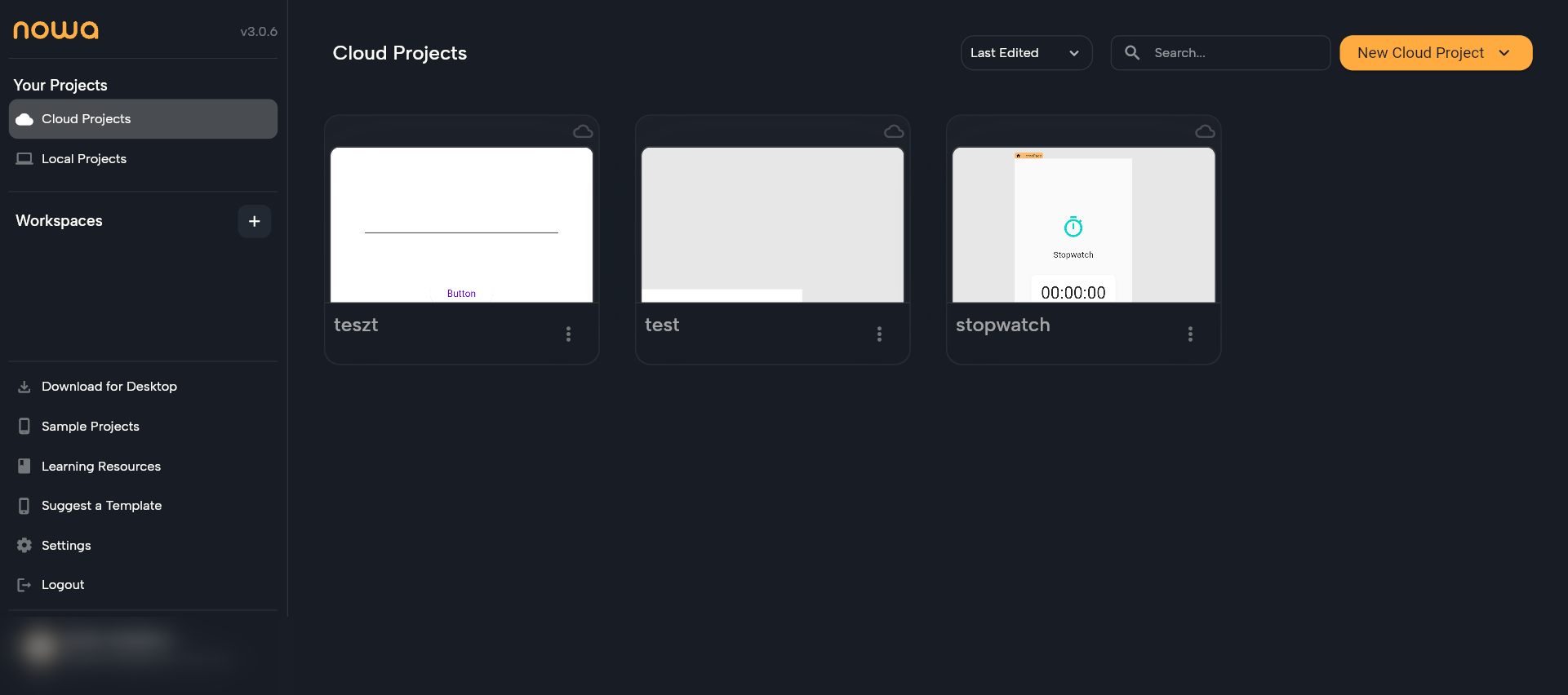This screenshot has height=695, width=1568.
Task: Open Settings from the sidebar
Action: 66,546
